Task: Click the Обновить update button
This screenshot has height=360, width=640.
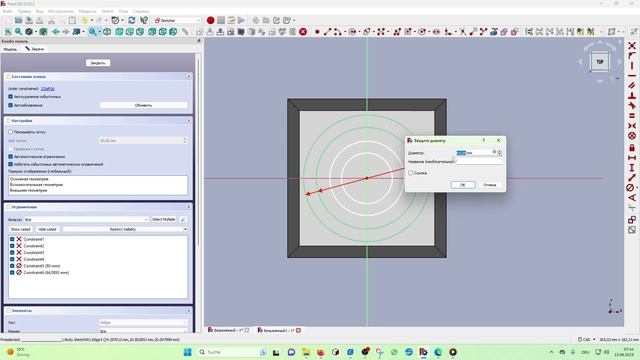Action: coord(143,105)
